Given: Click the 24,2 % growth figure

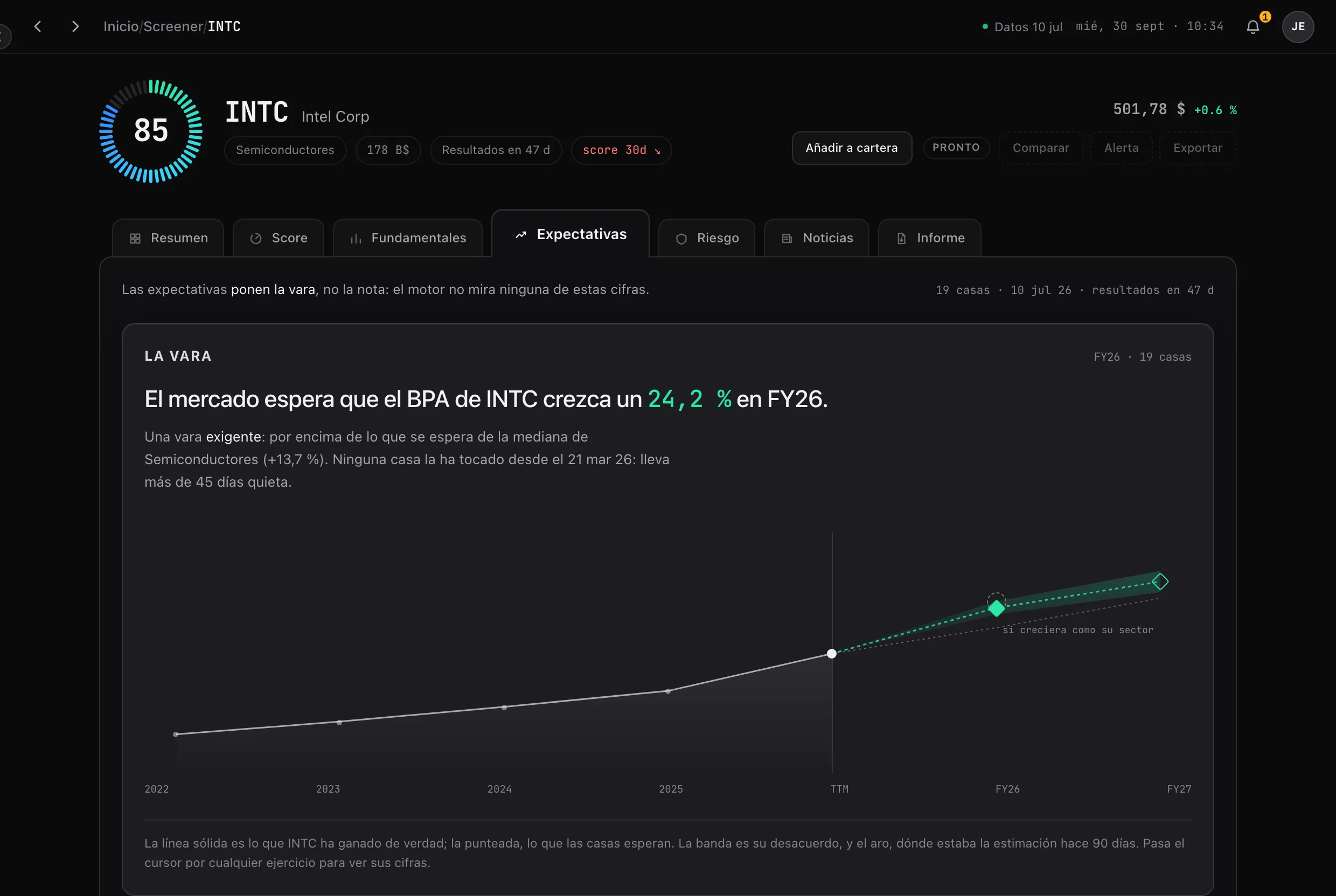Looking at the screenshot, I should [690, 399].
